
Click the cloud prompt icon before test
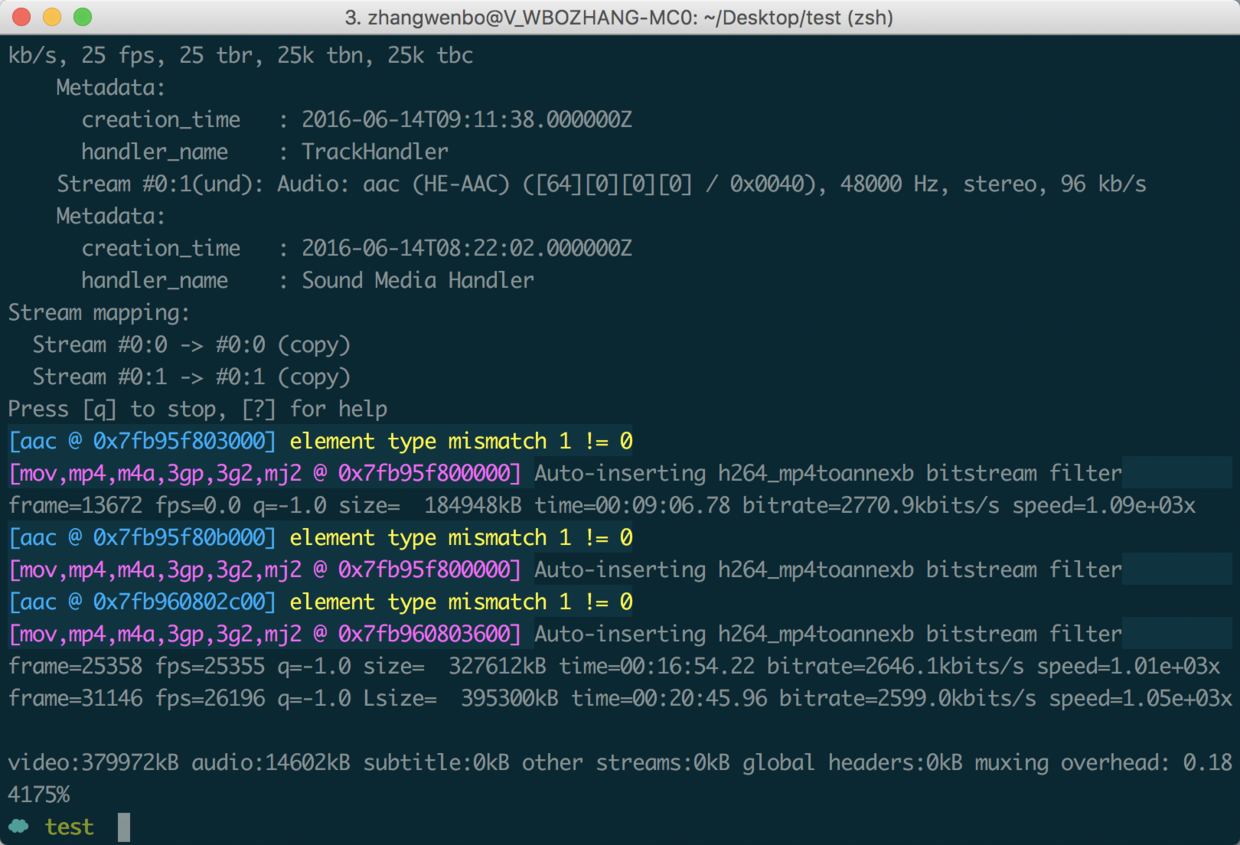pos(19,826)
